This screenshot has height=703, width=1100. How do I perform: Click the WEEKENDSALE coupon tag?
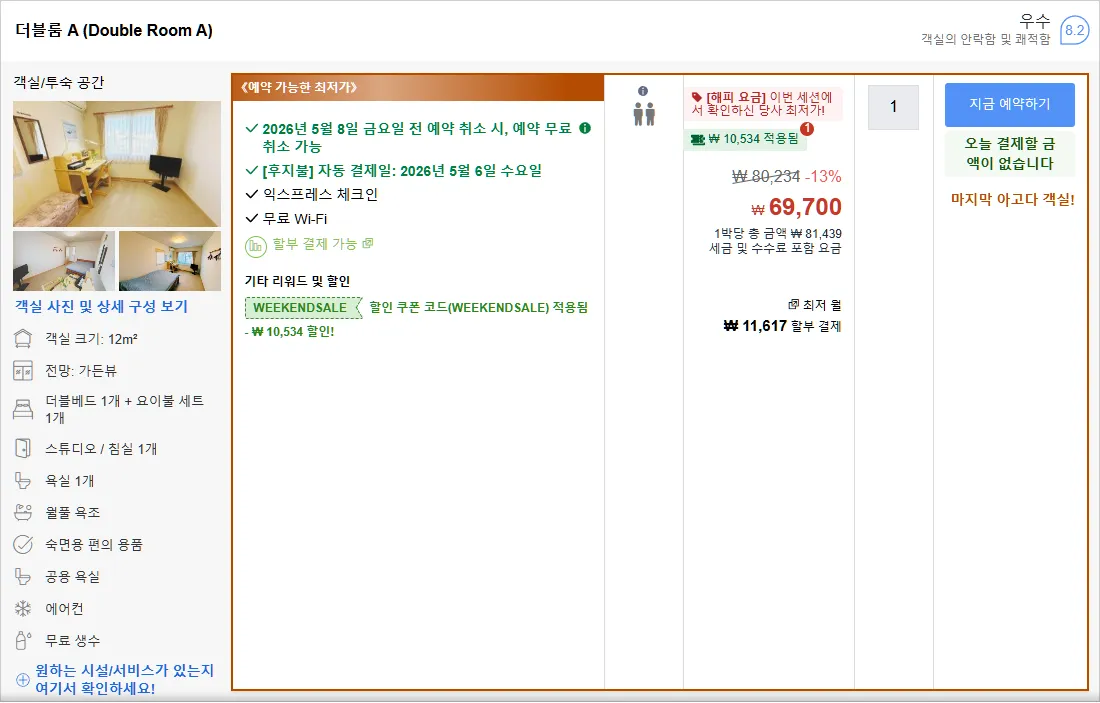coord(303,307)
